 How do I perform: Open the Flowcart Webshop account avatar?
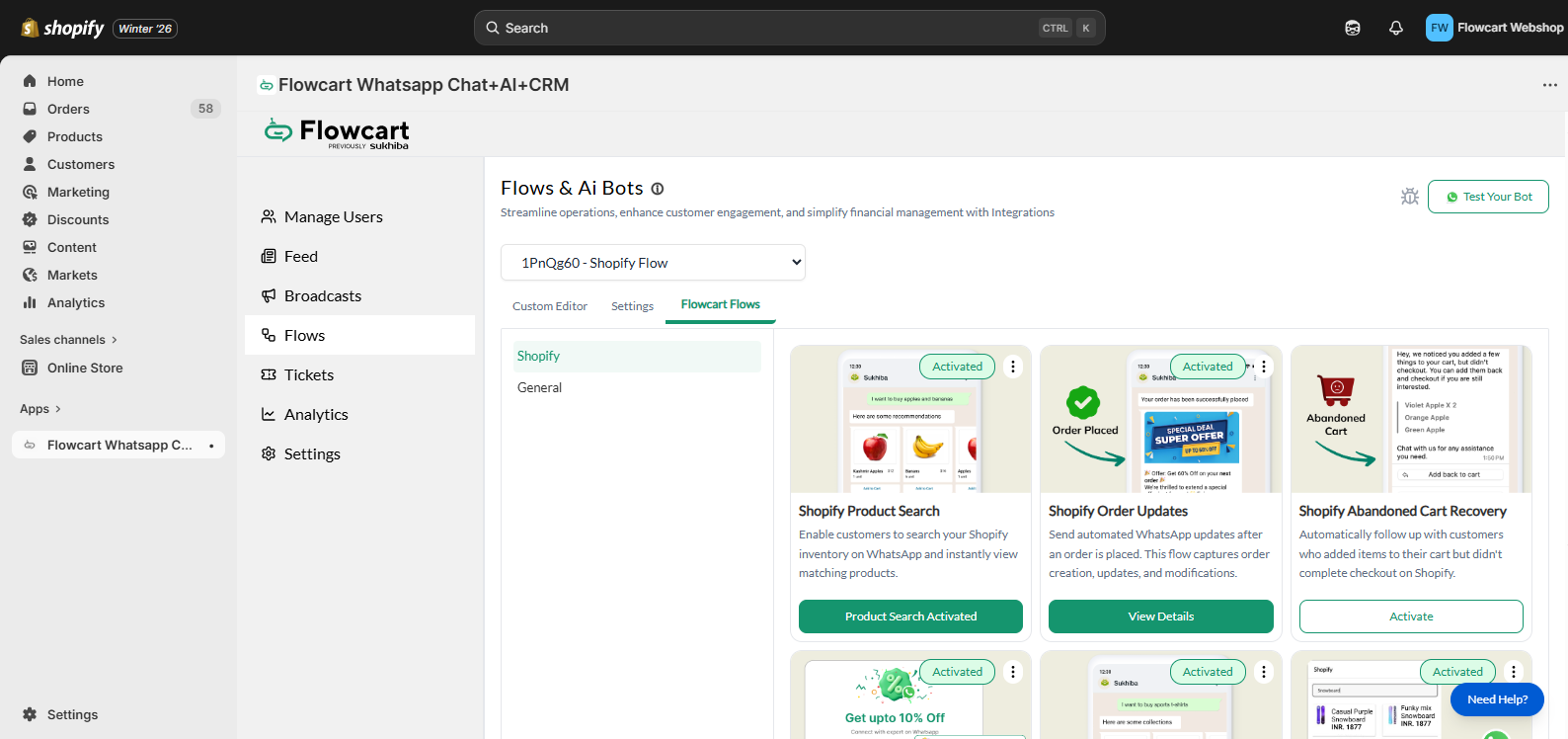pos(1439,28)
